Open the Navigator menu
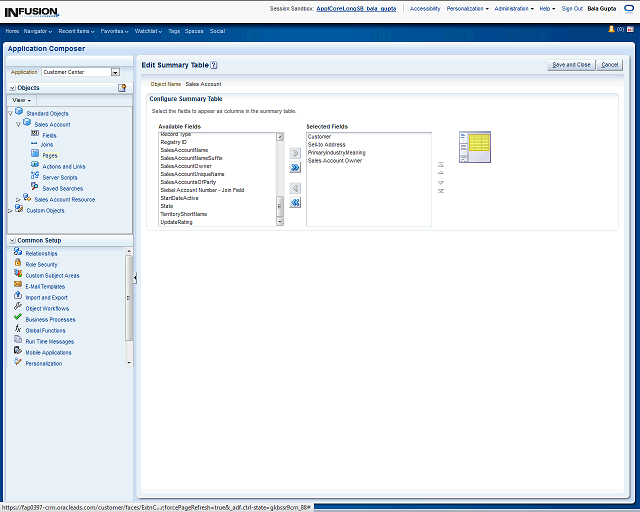640x512 pixels. (x=38, y=31)
